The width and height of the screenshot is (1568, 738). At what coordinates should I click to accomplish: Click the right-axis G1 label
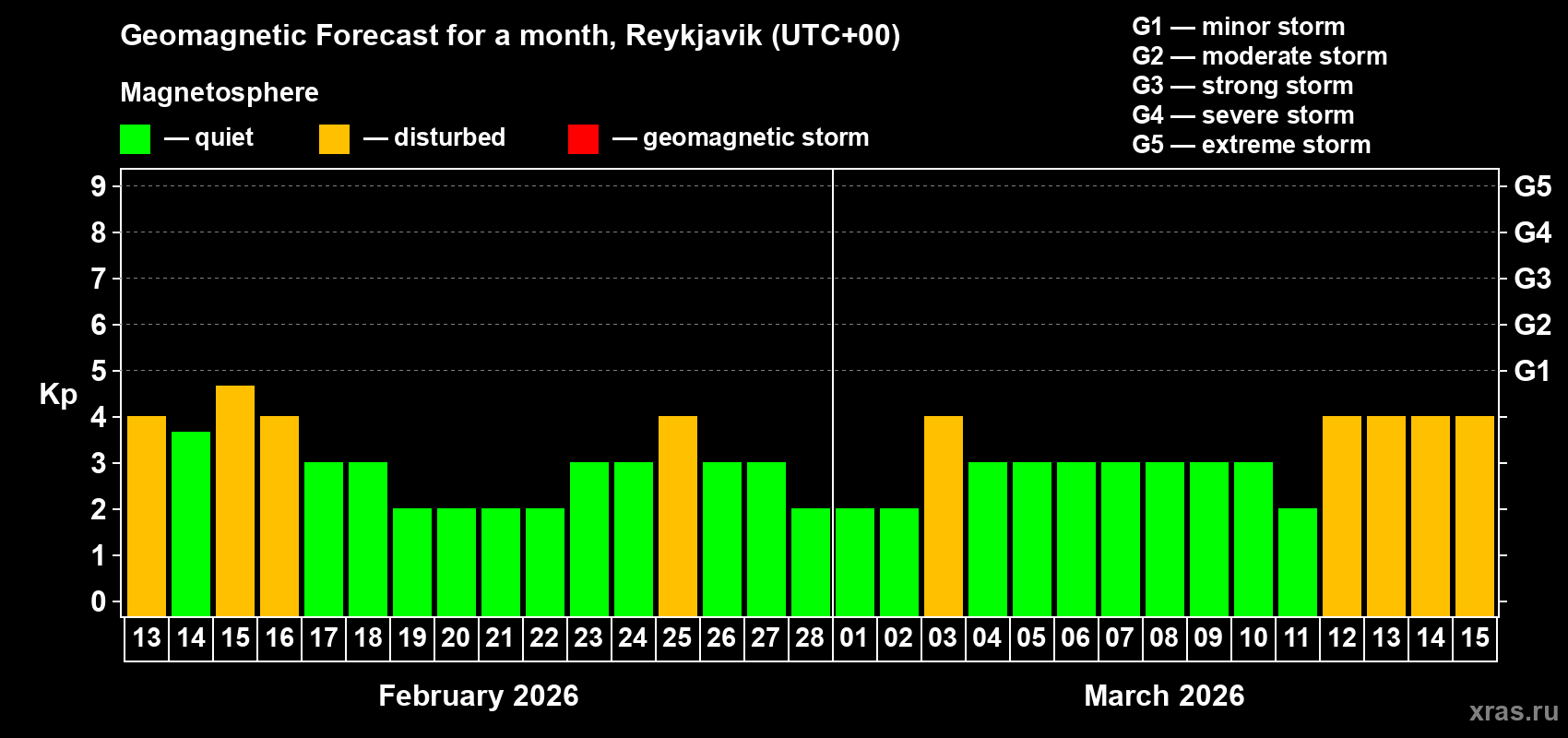(x=1532, y=371)
